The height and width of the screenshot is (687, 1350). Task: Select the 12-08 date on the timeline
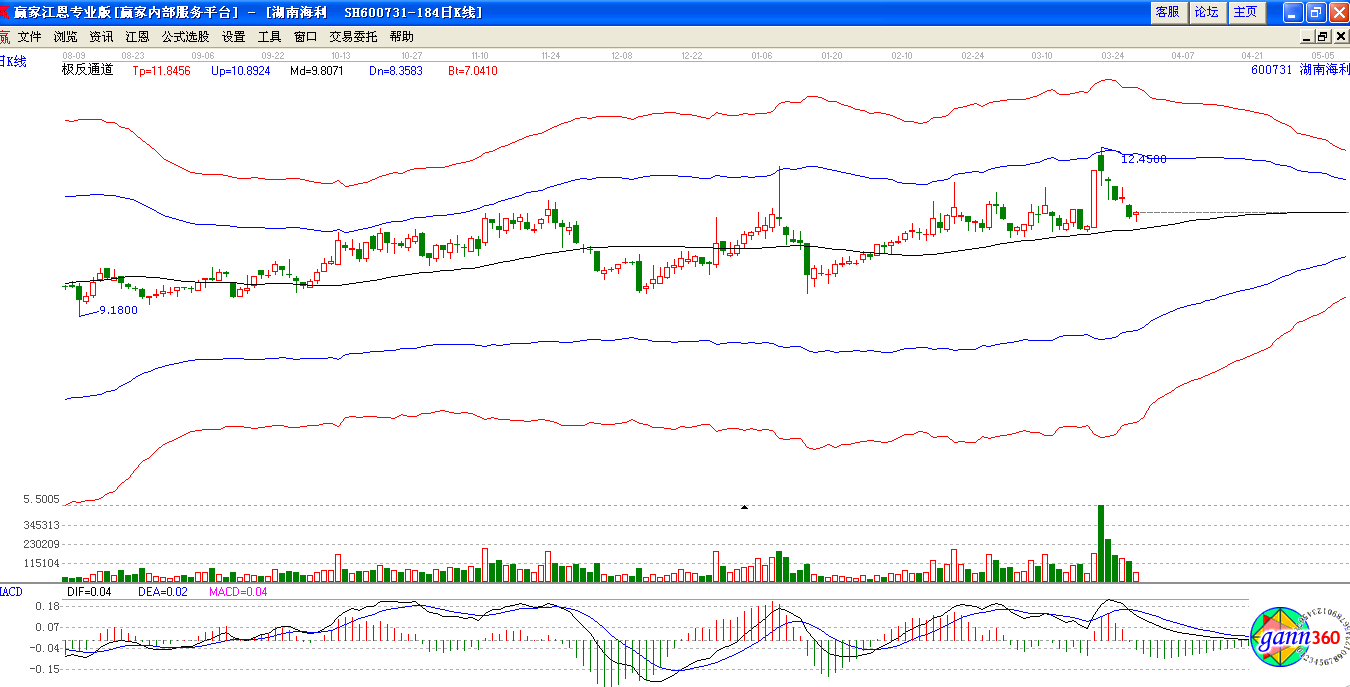point(621,55)
